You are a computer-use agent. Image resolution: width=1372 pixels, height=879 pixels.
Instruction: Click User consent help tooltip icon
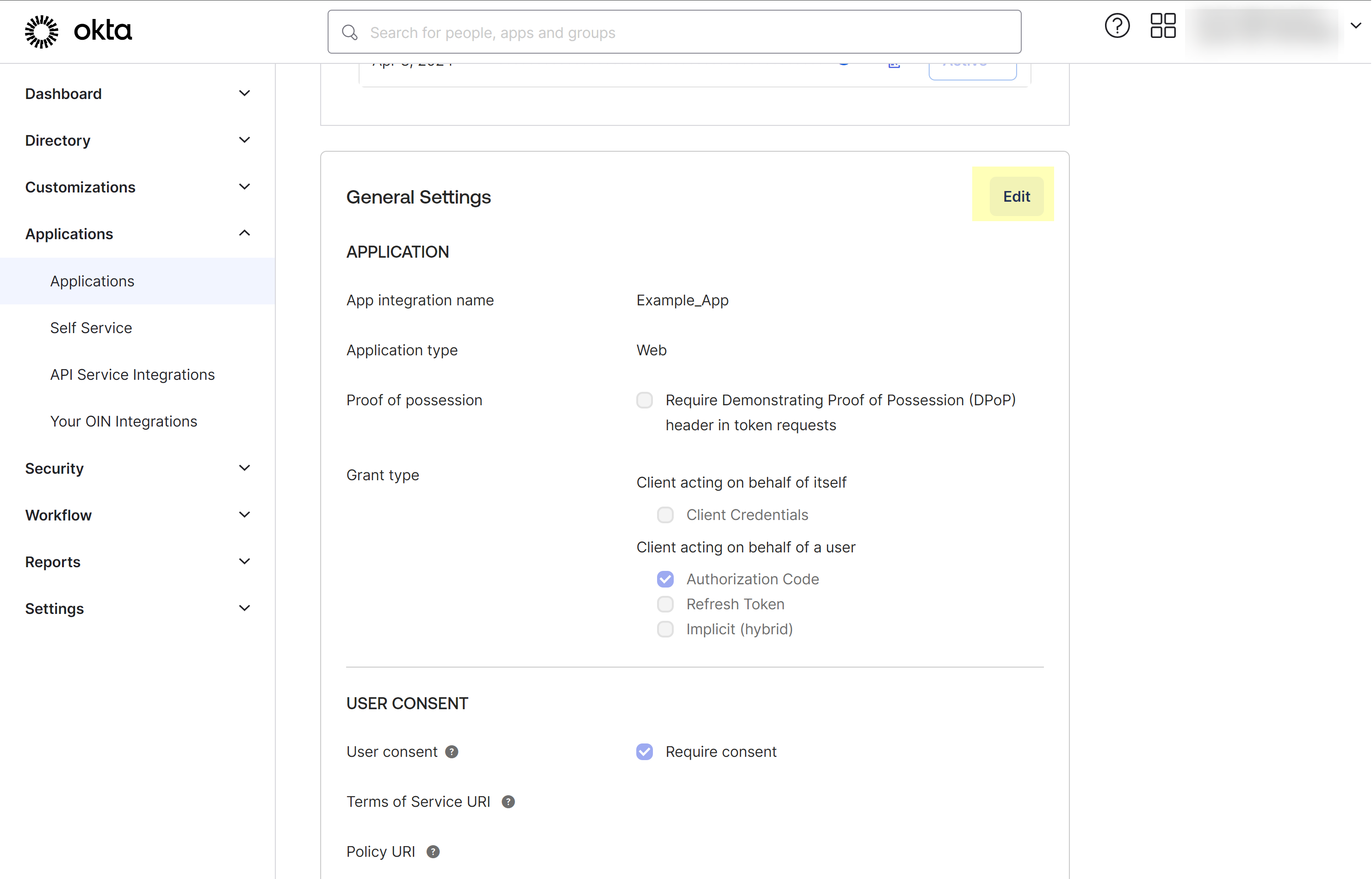point(452,752)
